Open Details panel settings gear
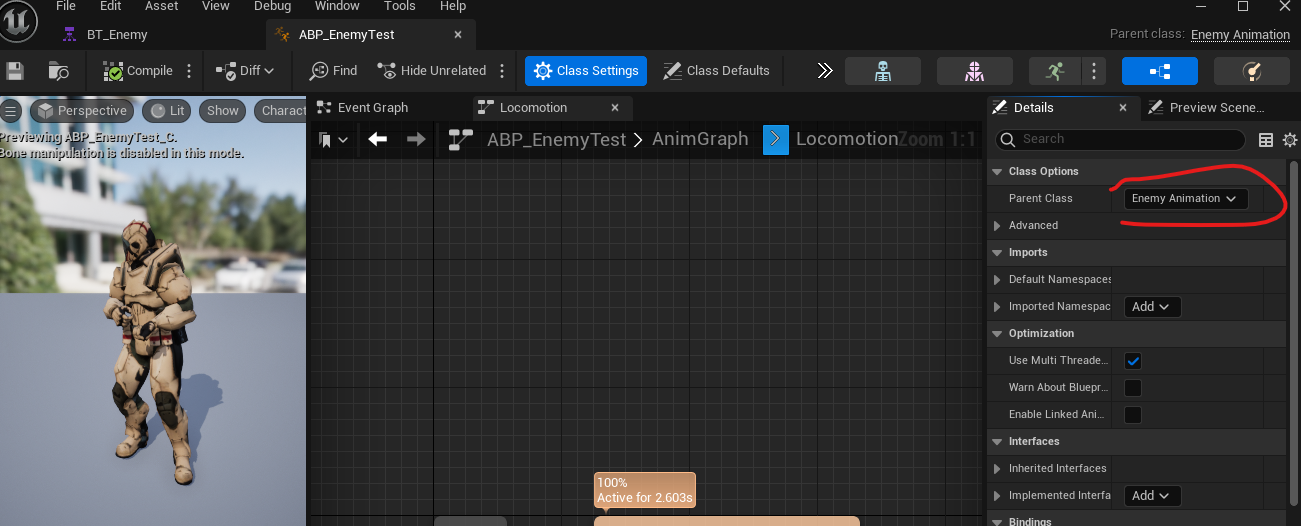The height and width of the screenshot is (526, 1301). [x=1289, y=140]
